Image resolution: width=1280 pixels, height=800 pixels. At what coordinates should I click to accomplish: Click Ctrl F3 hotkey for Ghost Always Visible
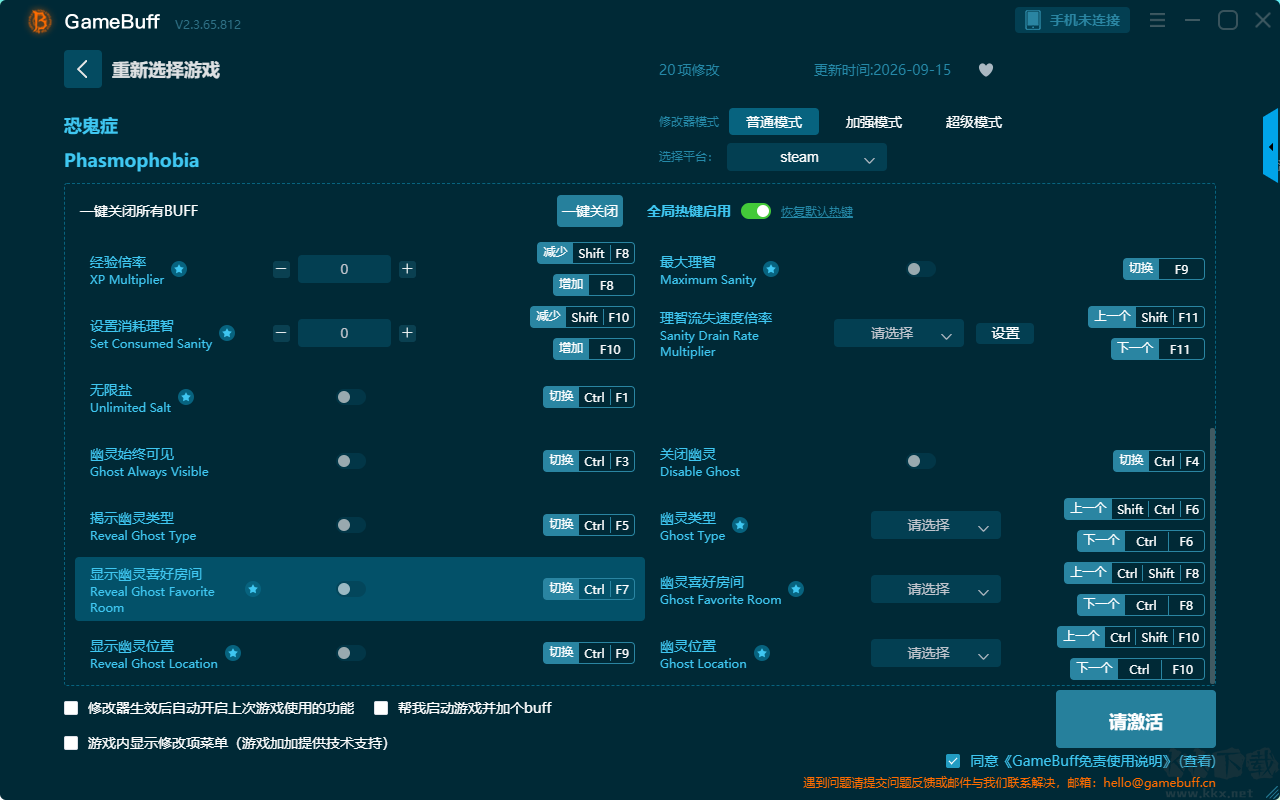tap(589, 461)
